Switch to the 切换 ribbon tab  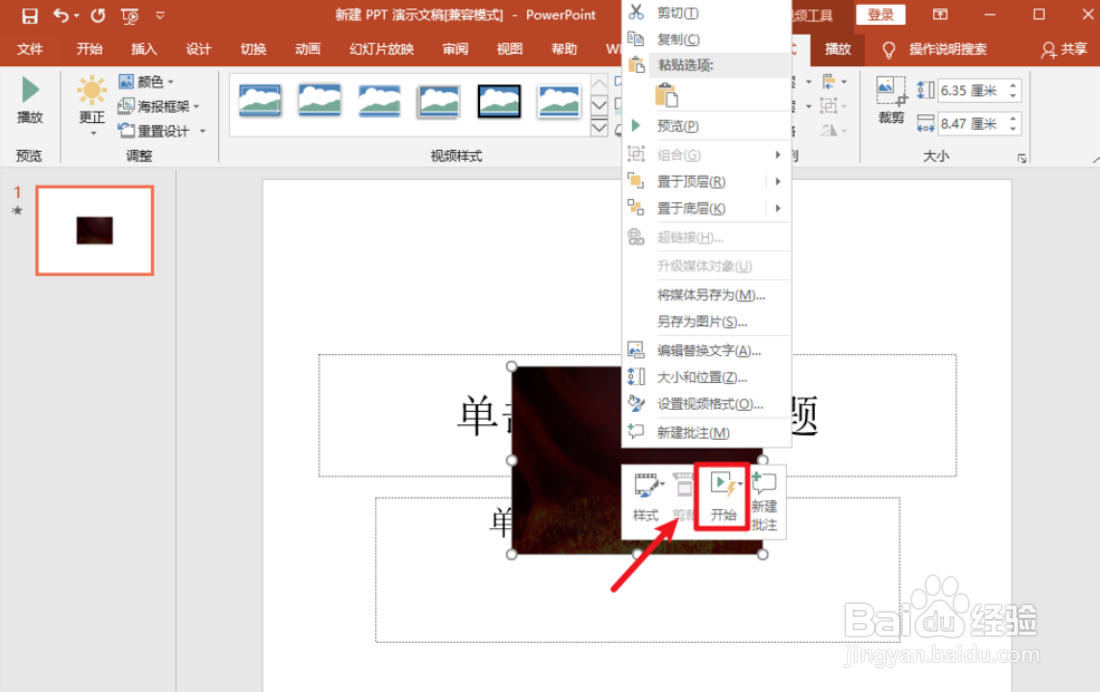tap(253, 49)
